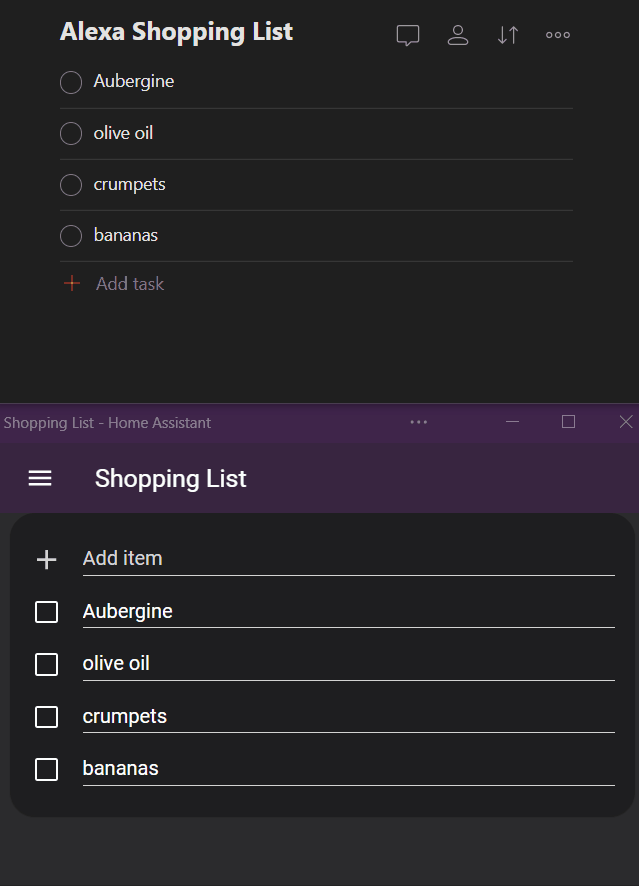The height and width of the screenshot is (886, 639).
Task: Click the plus icon beside Add task
Action: [71, 283]
